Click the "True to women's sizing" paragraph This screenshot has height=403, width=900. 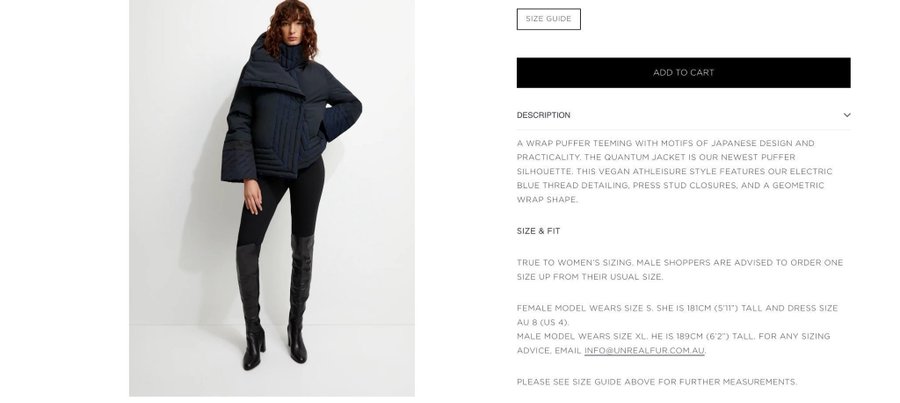680,270
